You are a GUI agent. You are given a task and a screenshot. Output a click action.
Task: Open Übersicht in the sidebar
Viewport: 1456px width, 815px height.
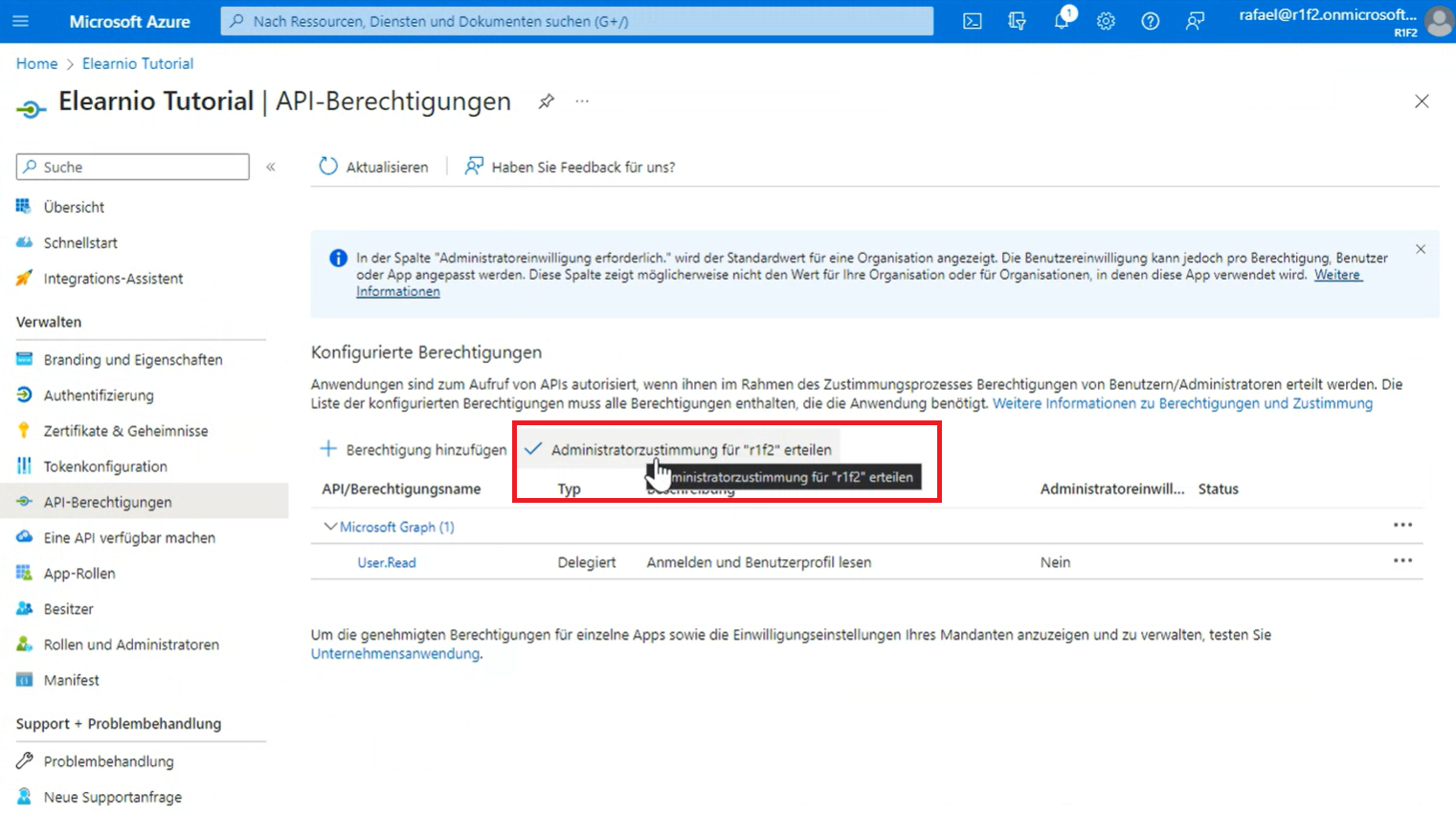(74, 207)
